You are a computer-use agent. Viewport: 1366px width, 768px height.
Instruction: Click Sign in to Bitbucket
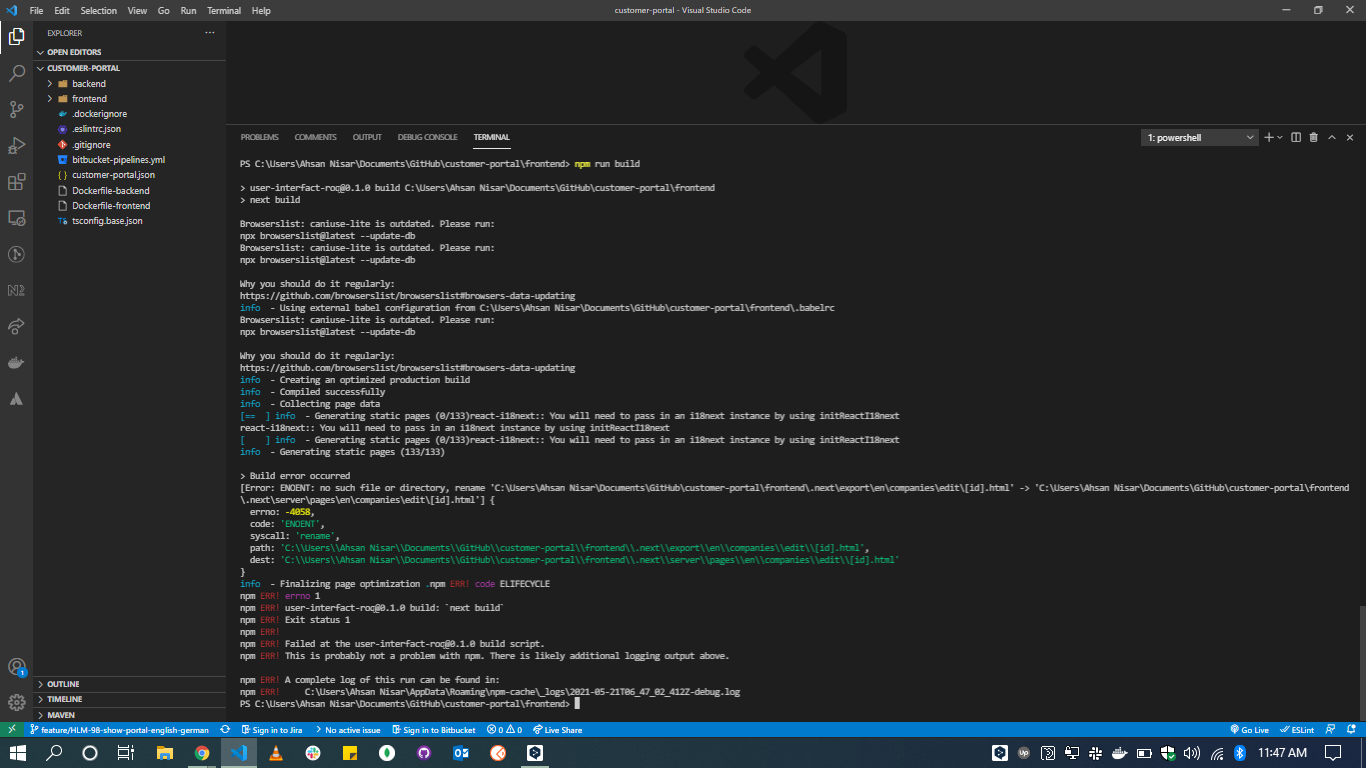click(433, 730)
